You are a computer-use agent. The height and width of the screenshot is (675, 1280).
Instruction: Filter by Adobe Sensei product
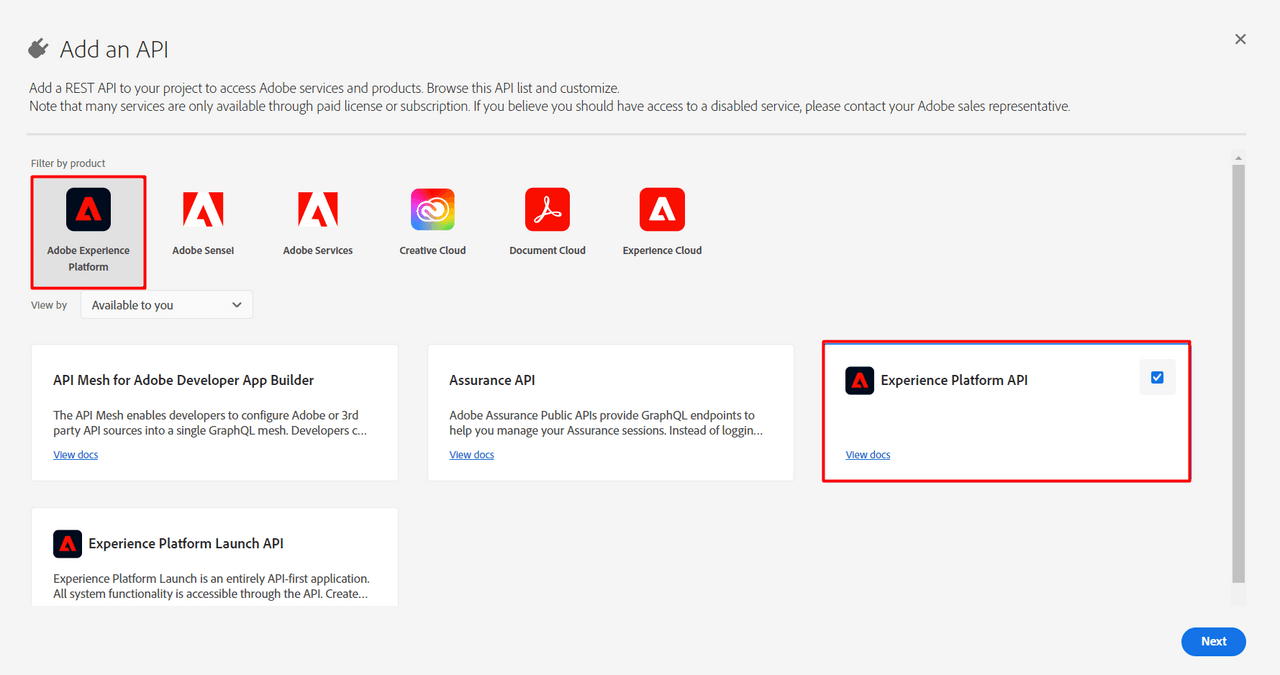click(x=203, y=221)
